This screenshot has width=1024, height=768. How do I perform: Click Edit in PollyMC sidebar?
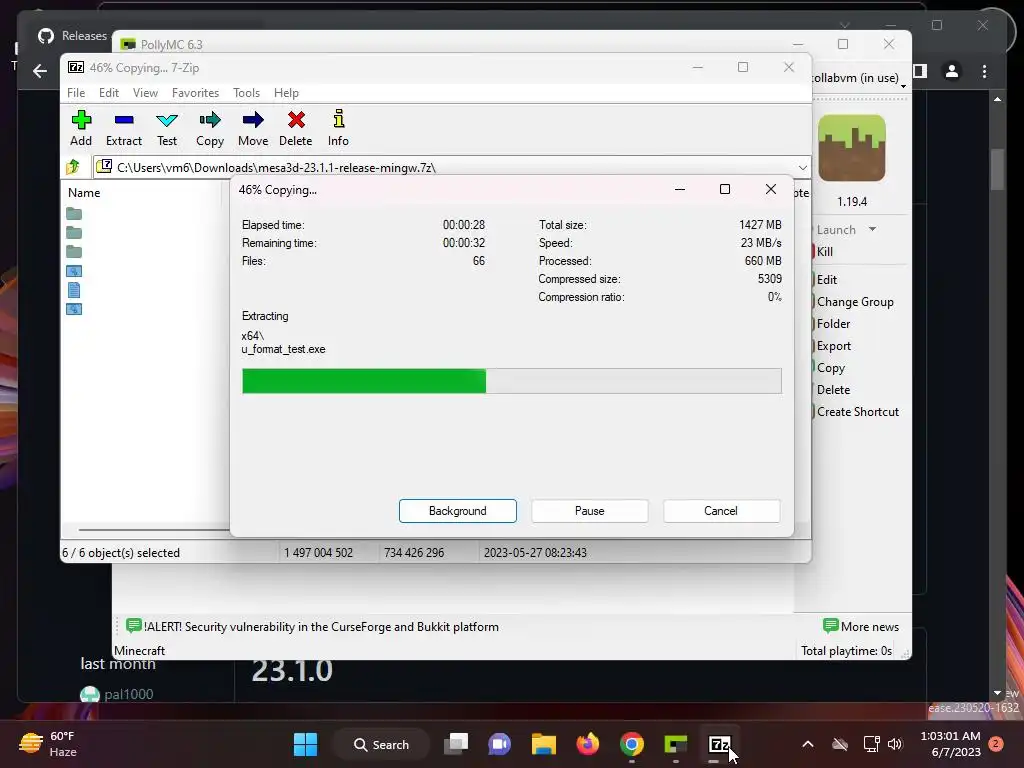(826, 280)
